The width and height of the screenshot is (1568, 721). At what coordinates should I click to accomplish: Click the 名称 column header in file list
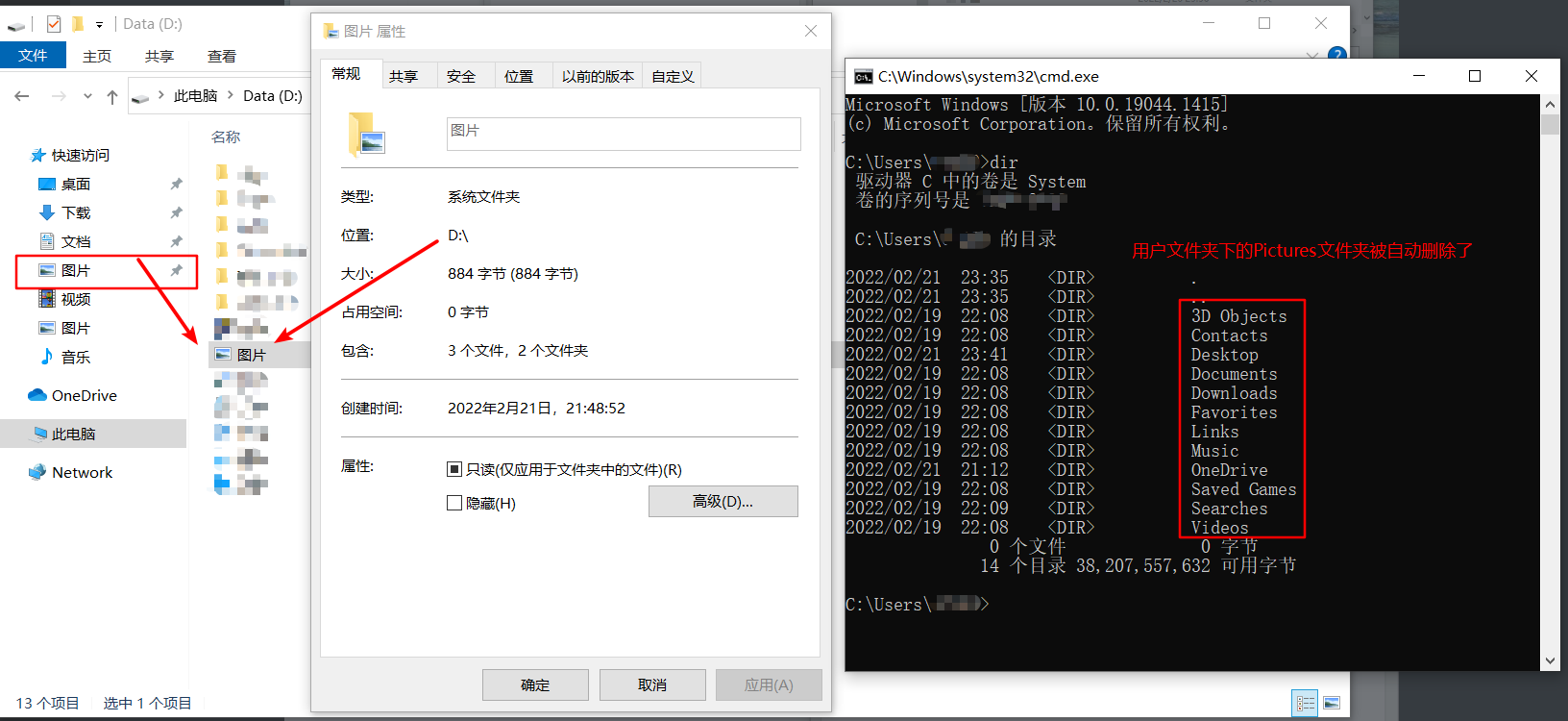(227, 137)
